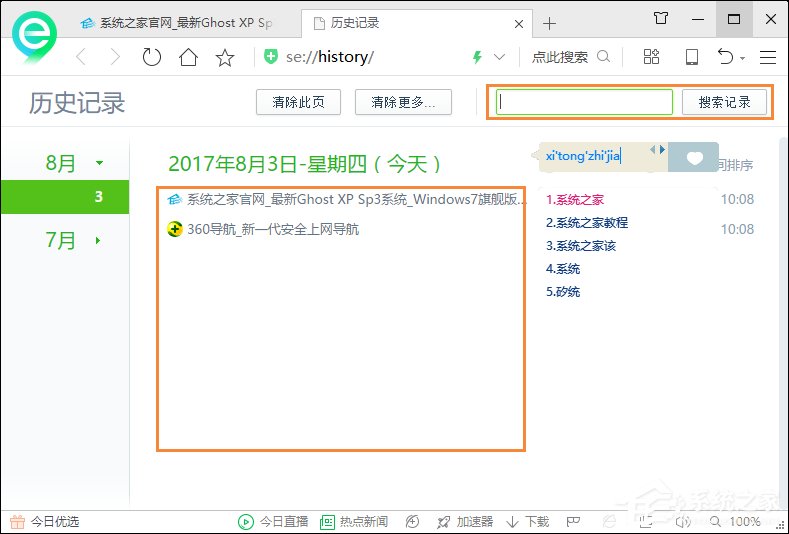This screenshot has height=534, width=789.
Task: Click the 加速器 rocket item
Action: coord(465,521)
